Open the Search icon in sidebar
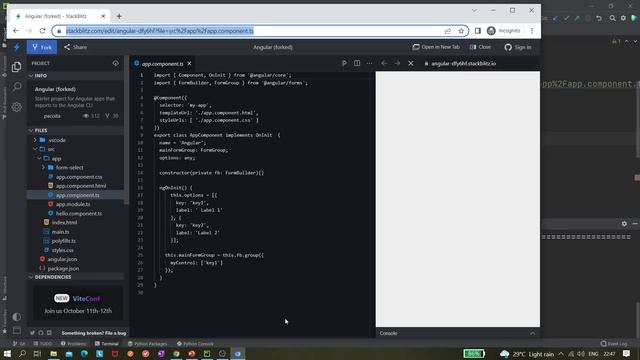The width and height of the screenshot is (640, 360). click(17, 87)
